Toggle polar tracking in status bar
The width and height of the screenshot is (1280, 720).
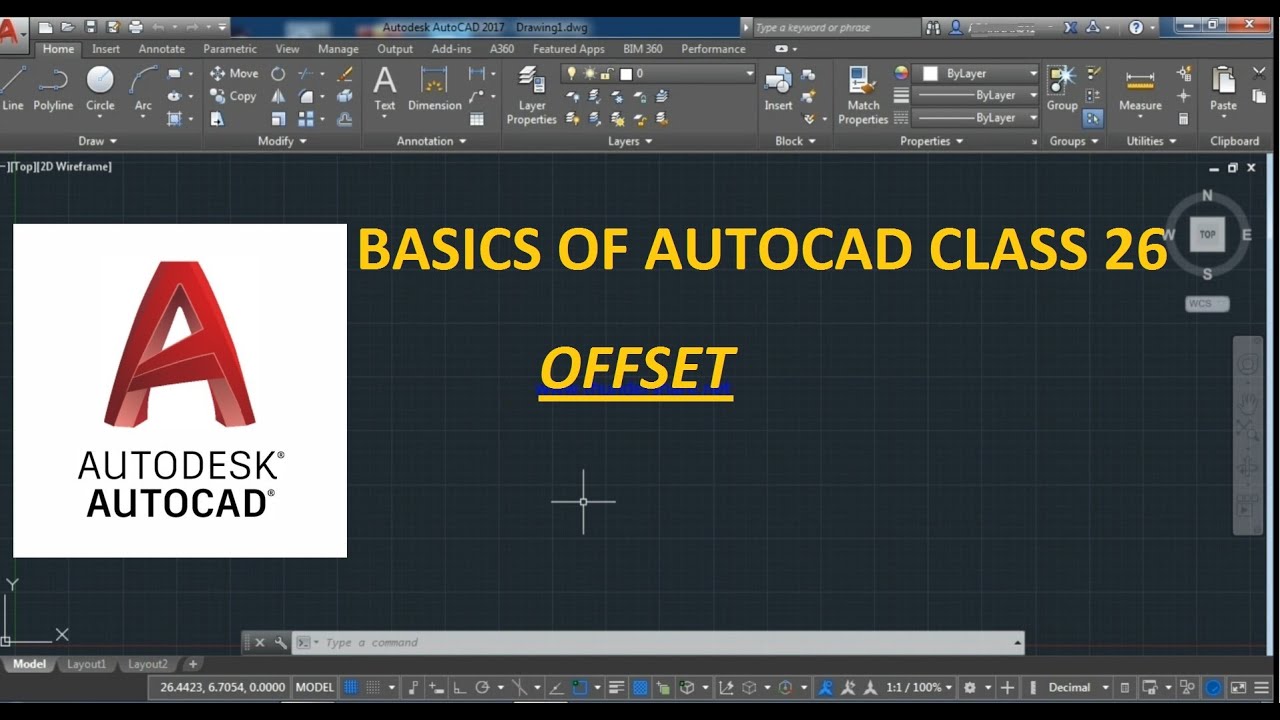coord(483,688)
